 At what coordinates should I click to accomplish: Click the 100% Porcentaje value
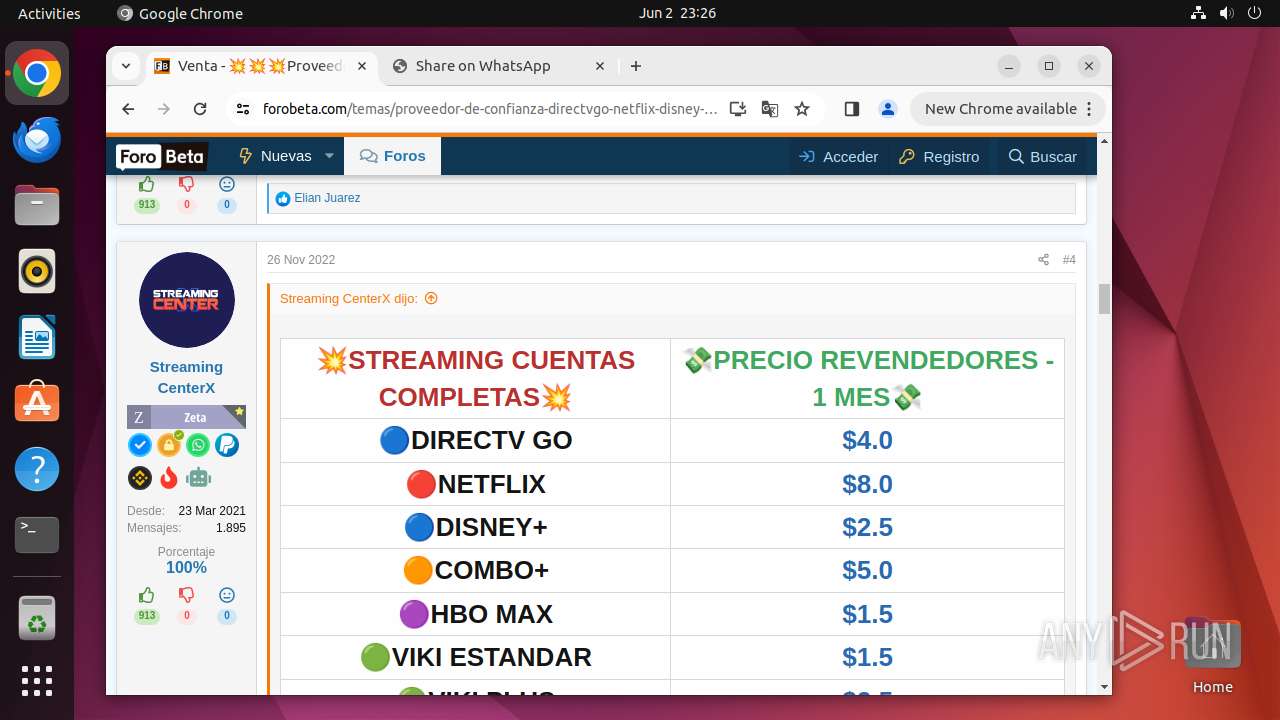(186, 568)
